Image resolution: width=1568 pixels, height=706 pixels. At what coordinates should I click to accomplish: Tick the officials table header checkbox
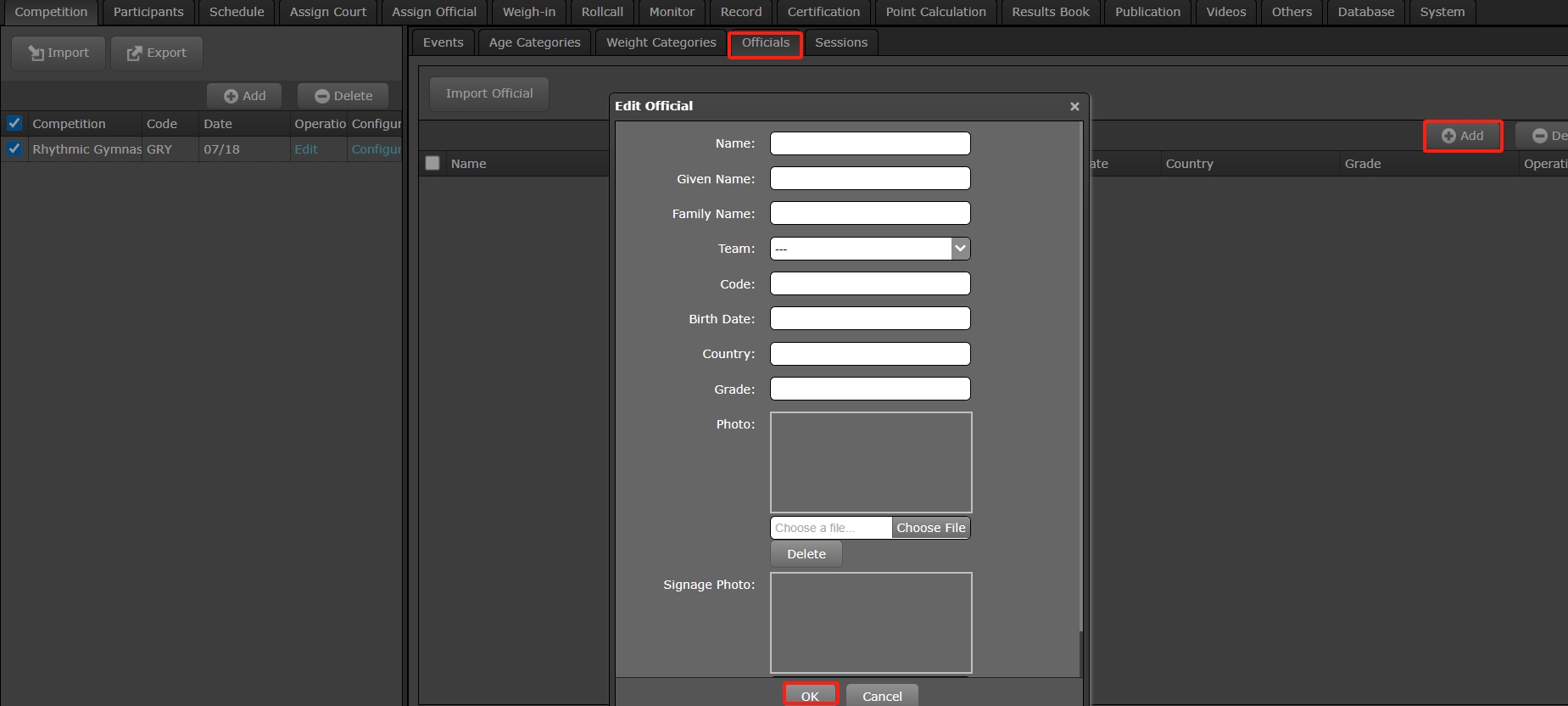click(x=432, y=163)
